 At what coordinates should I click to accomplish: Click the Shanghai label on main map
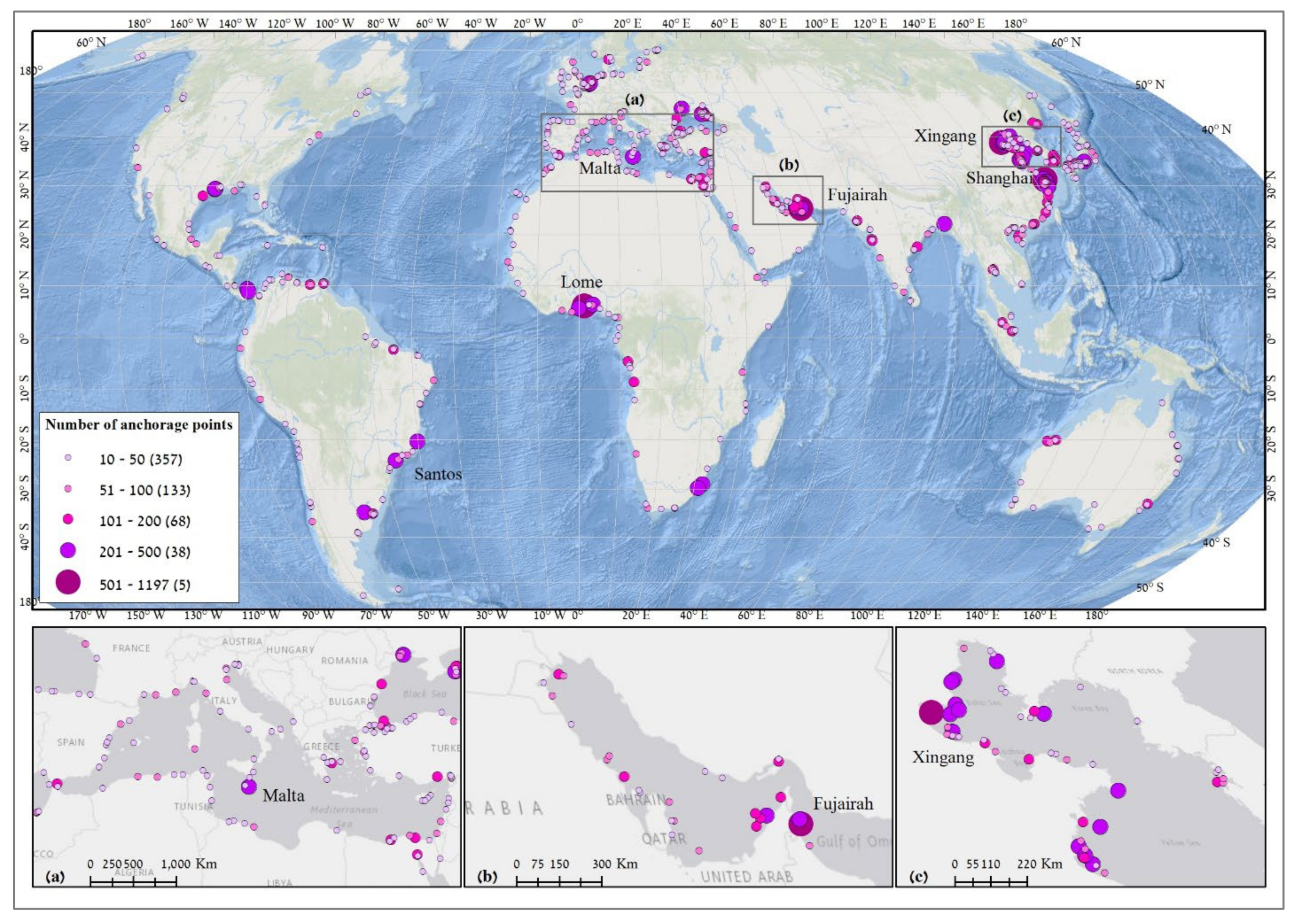click(x=1000, y=178)
